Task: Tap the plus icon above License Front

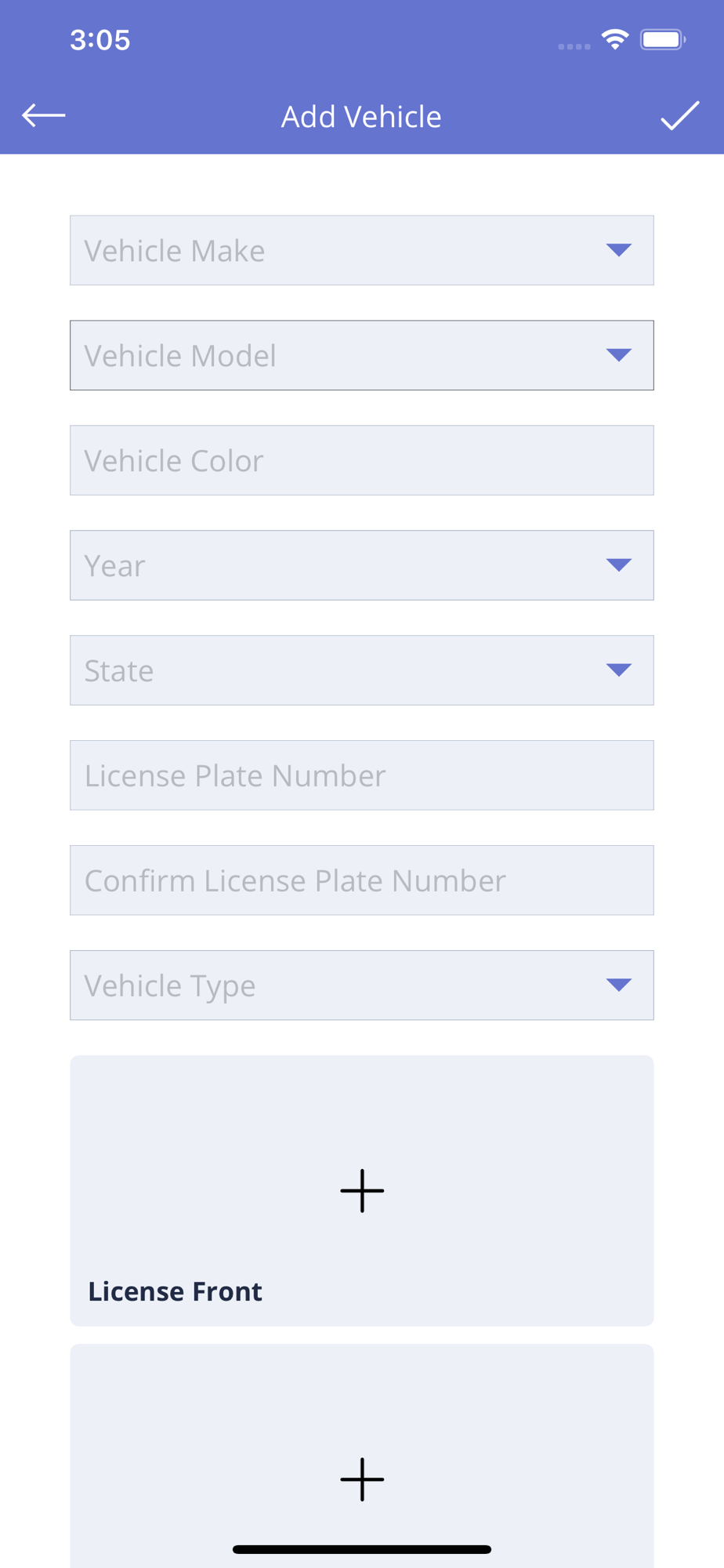Action: [x=362, y=1190]
